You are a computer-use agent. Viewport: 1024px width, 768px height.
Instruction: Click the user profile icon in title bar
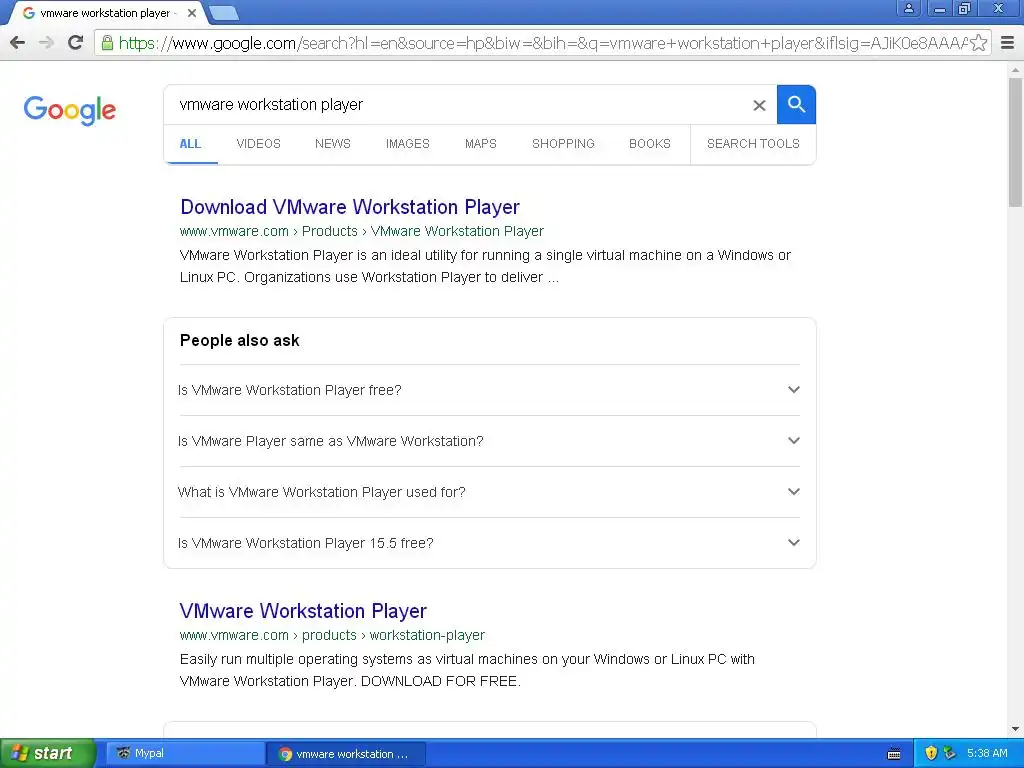(x=908, y=8)
